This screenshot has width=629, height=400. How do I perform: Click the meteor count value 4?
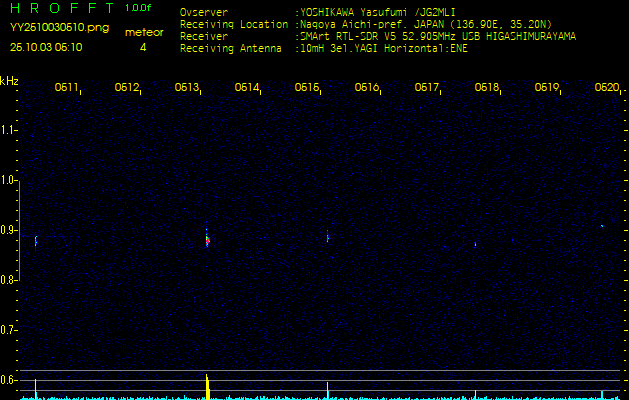[x=143, y=47]
